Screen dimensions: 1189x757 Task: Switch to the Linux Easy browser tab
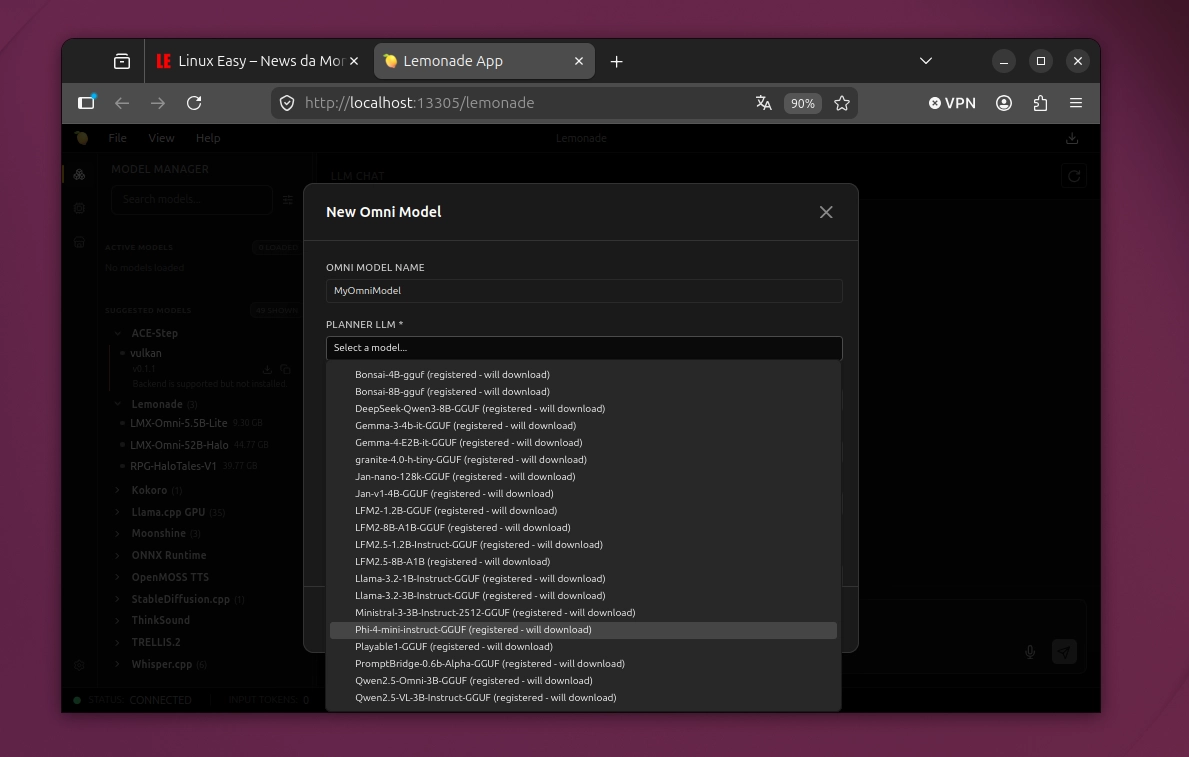point(257,61)
